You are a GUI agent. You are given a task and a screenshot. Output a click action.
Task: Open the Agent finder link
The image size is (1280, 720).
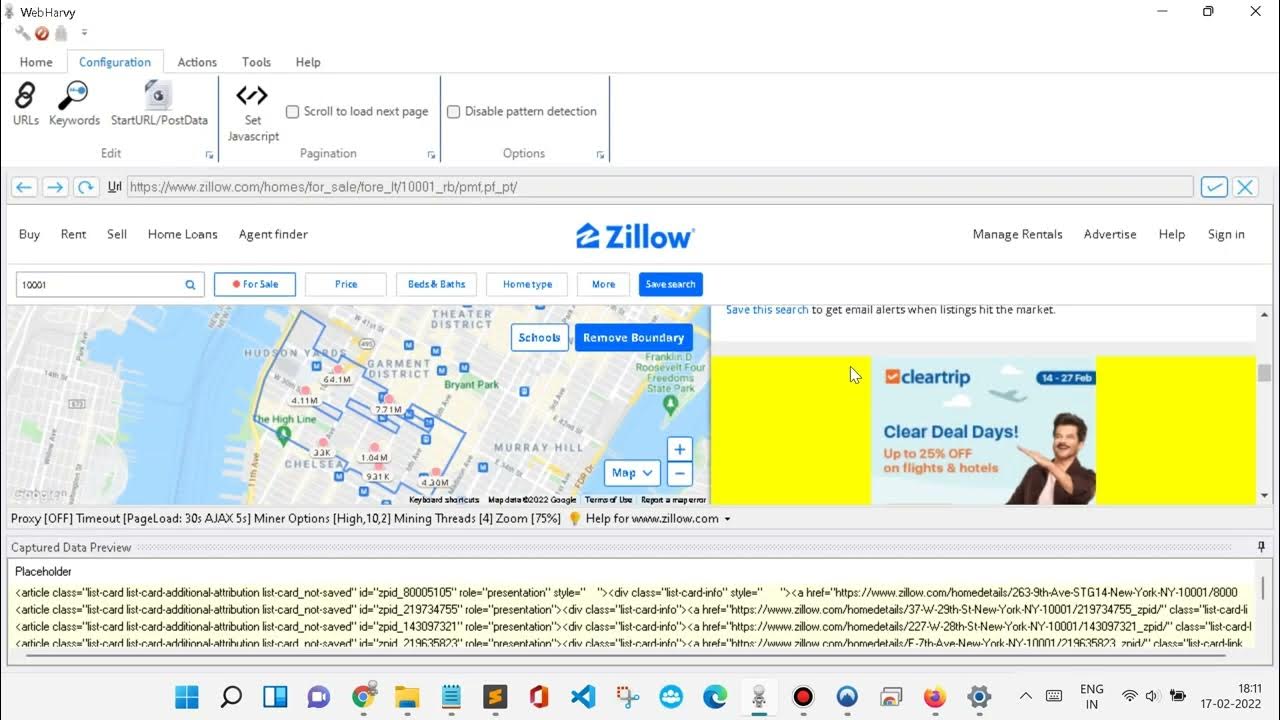point(273,234)
